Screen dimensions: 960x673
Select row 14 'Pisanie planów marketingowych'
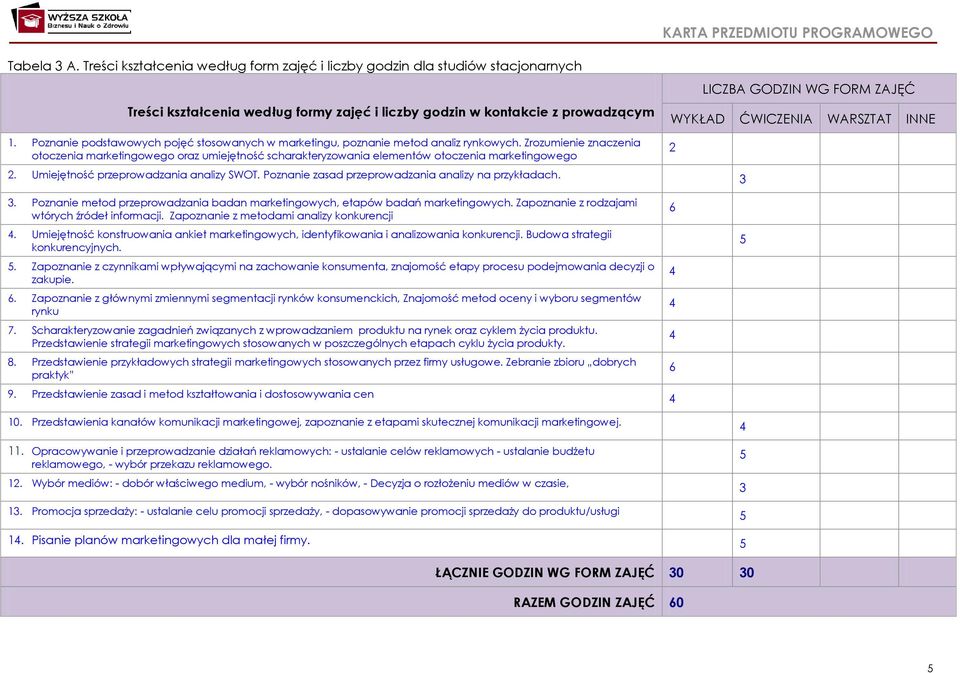pyautogui.click(x=171, y=540)
